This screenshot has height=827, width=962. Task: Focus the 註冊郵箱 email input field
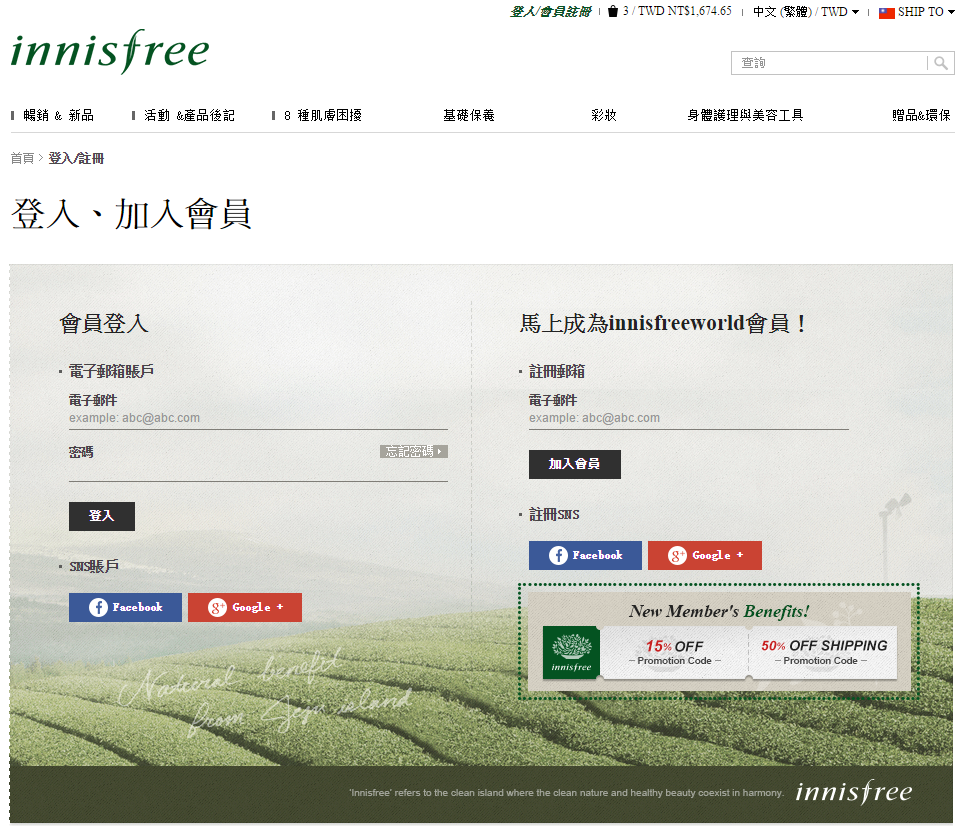(x=688, y=418)
